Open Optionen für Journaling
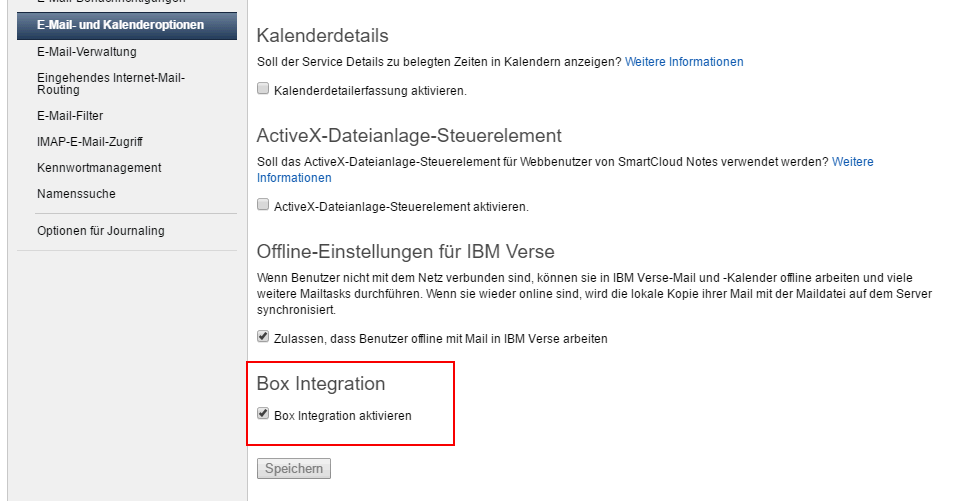This screenshot has height=501, width=962. (101, 231)
